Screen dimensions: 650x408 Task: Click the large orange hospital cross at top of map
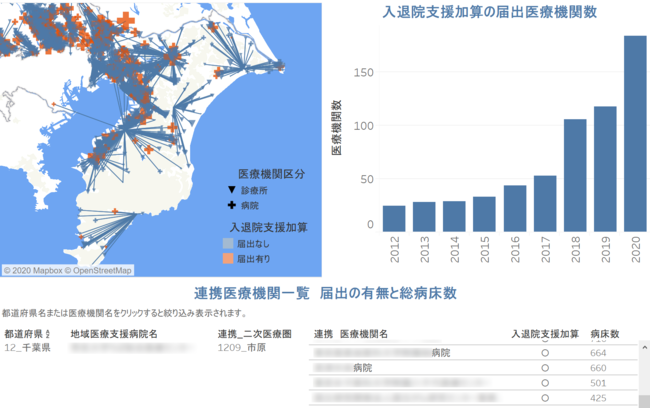point(127,23)
